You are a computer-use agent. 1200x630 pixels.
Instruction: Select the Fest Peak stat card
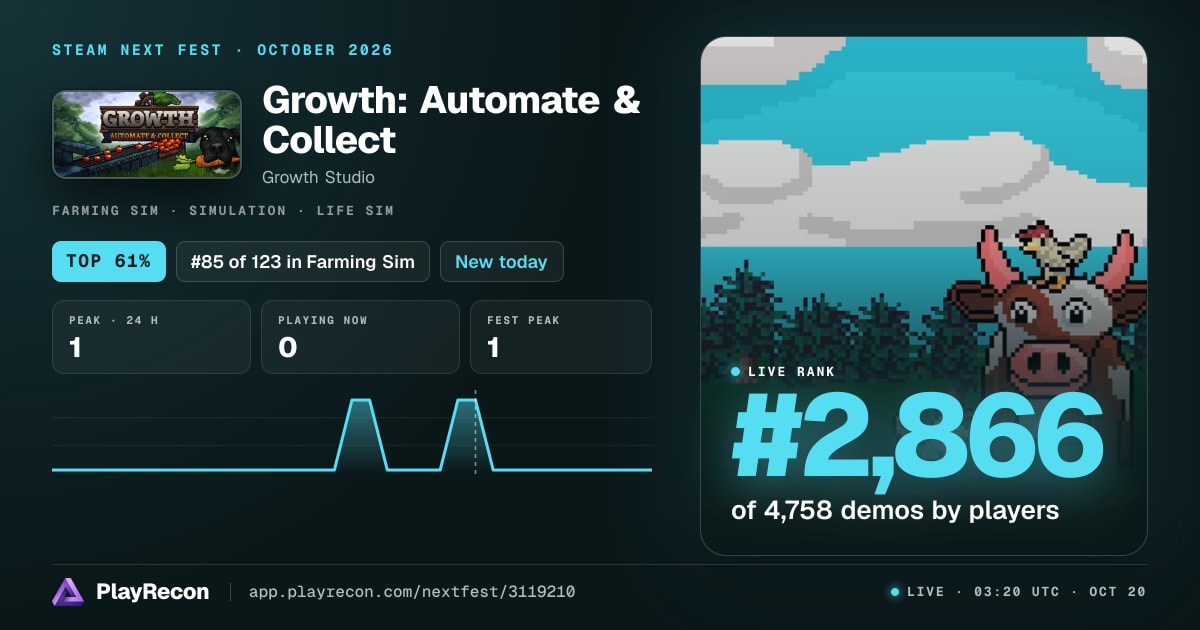561,337
